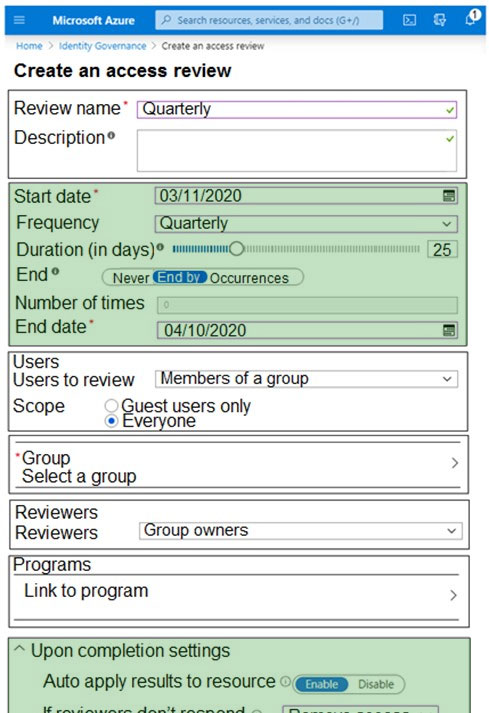
Task: Open the Frequency dropdown
Action: click(x=306, y=224)
